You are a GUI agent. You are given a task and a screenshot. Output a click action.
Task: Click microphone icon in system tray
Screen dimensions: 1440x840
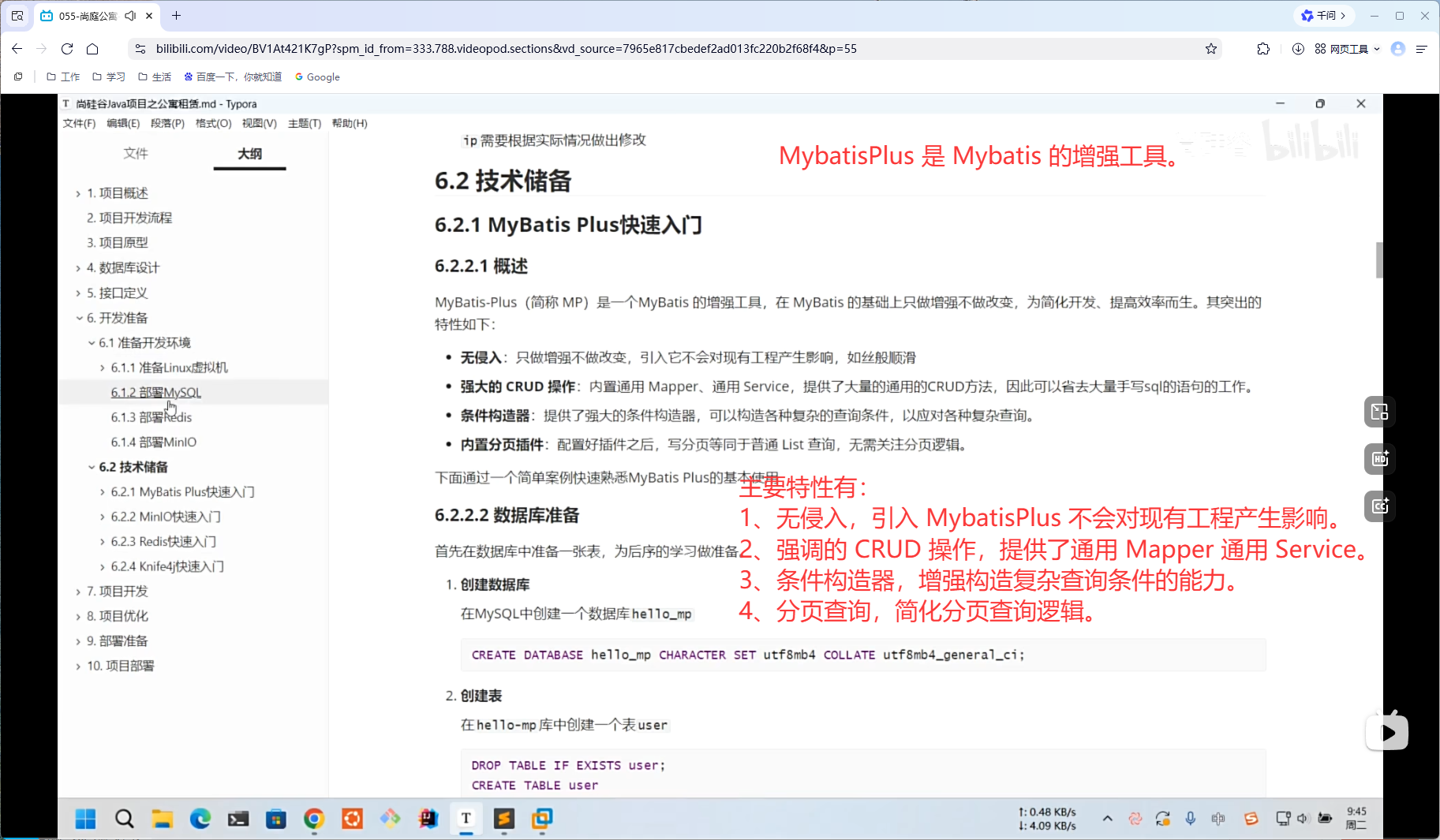1190,819
